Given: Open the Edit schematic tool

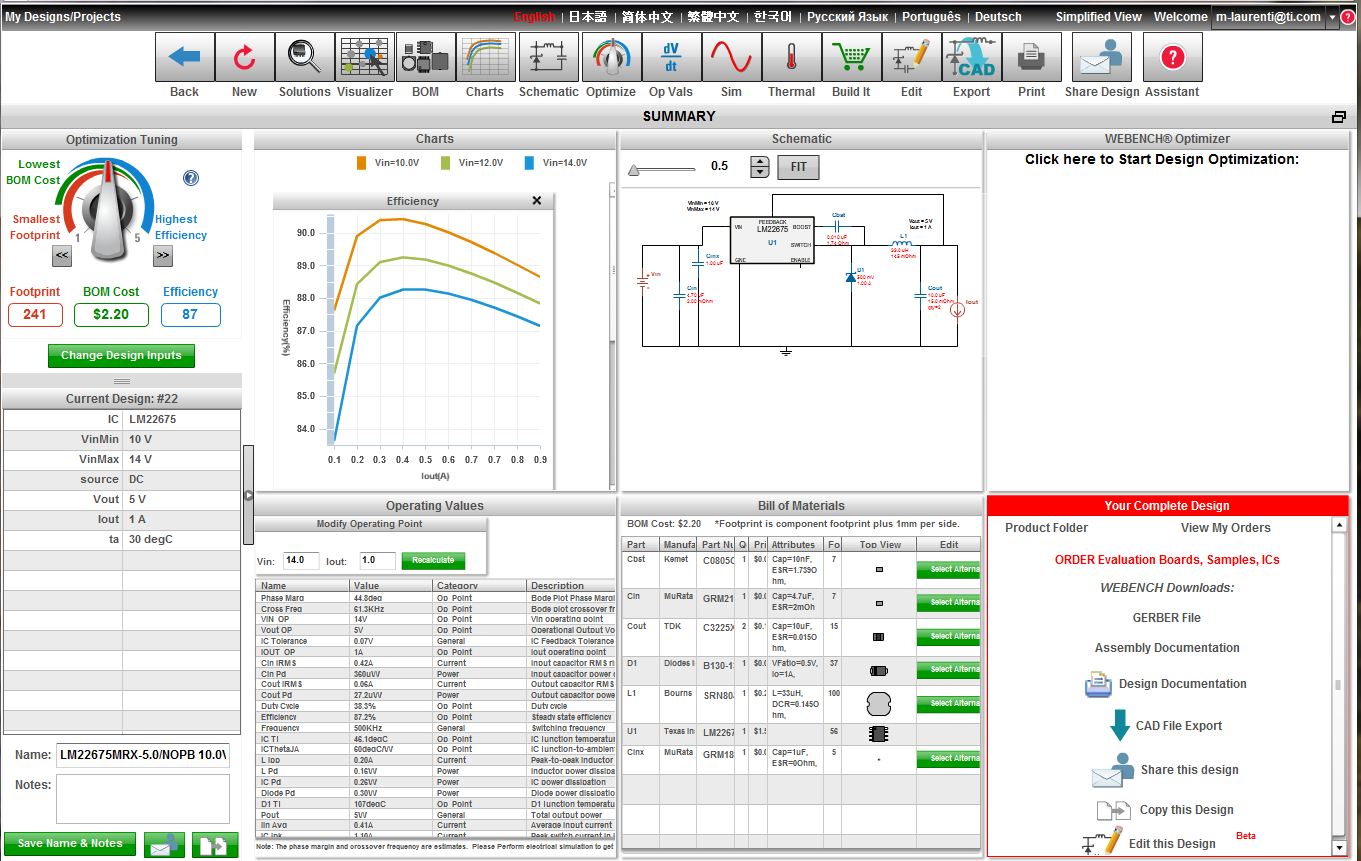Looking at the screenshot, I should pyautogui.click(x=911, y=57).
